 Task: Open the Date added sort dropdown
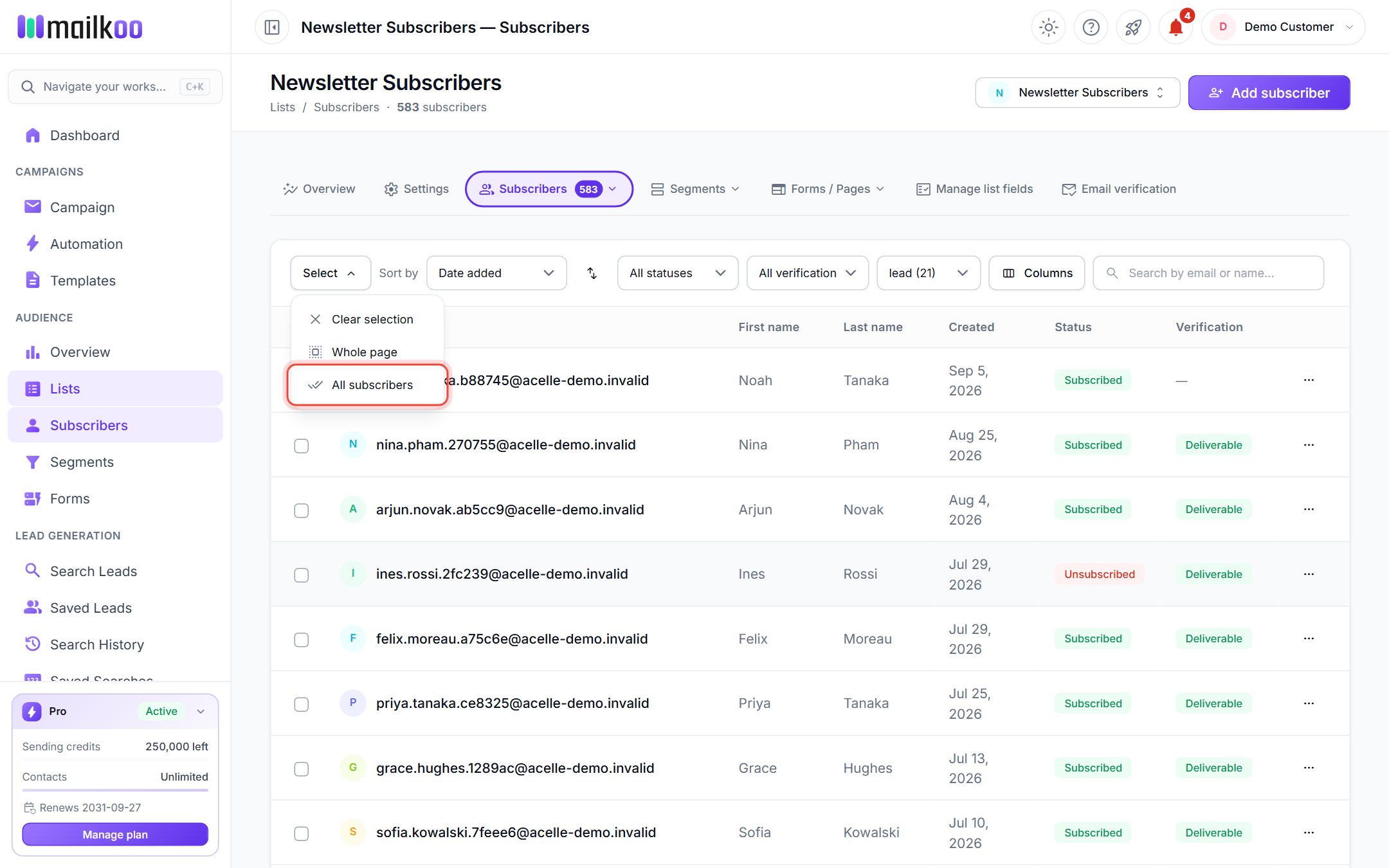(496, 273)
